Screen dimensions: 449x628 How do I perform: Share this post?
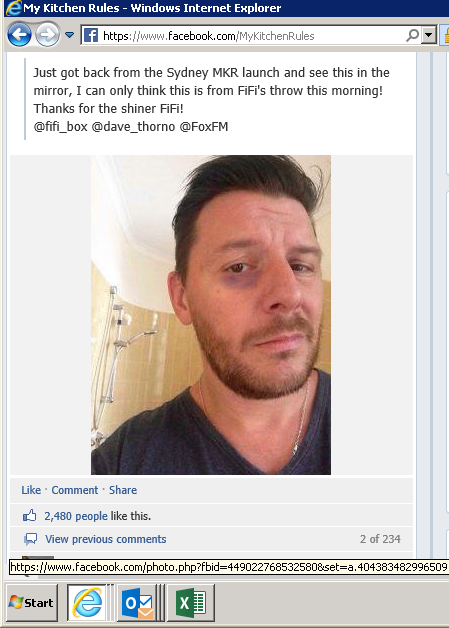(x=123, y=490)
